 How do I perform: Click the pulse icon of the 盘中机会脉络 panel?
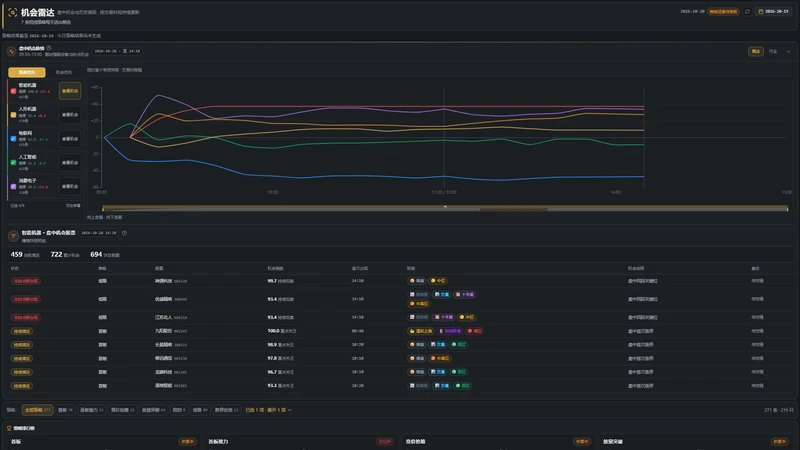(x=11, y=51)
